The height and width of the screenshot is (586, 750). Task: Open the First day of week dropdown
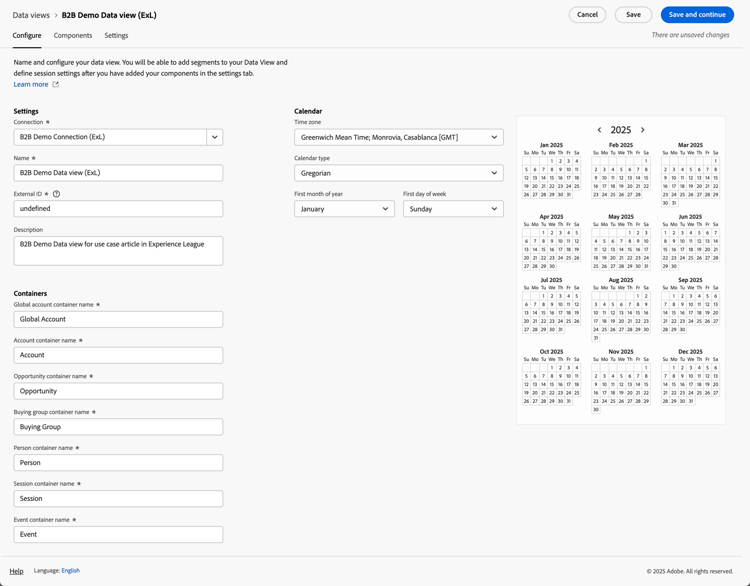(453, 209)
